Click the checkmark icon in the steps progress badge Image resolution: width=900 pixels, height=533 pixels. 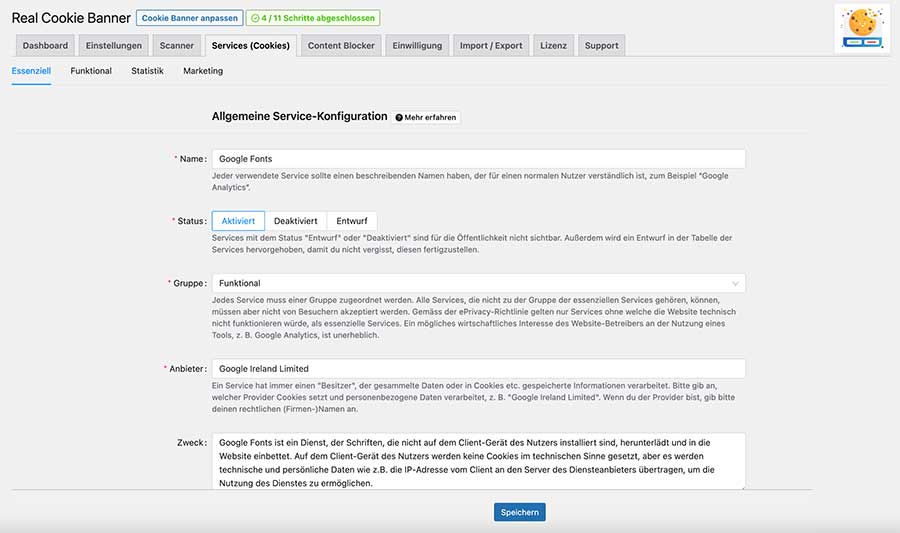point(256,18)
